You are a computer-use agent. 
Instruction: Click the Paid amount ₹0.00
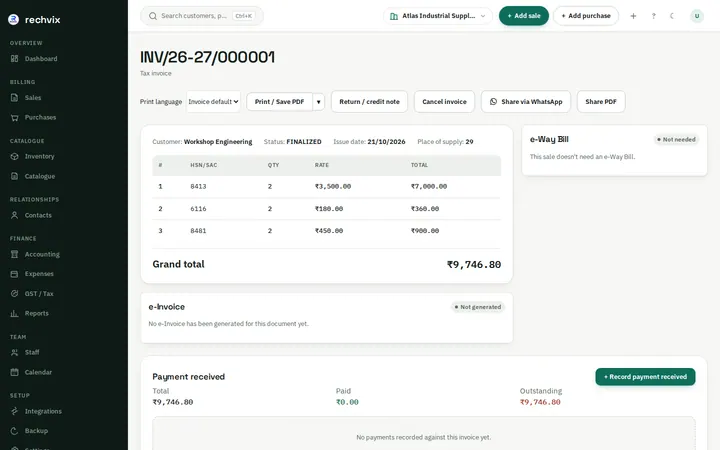click(347, 402)
